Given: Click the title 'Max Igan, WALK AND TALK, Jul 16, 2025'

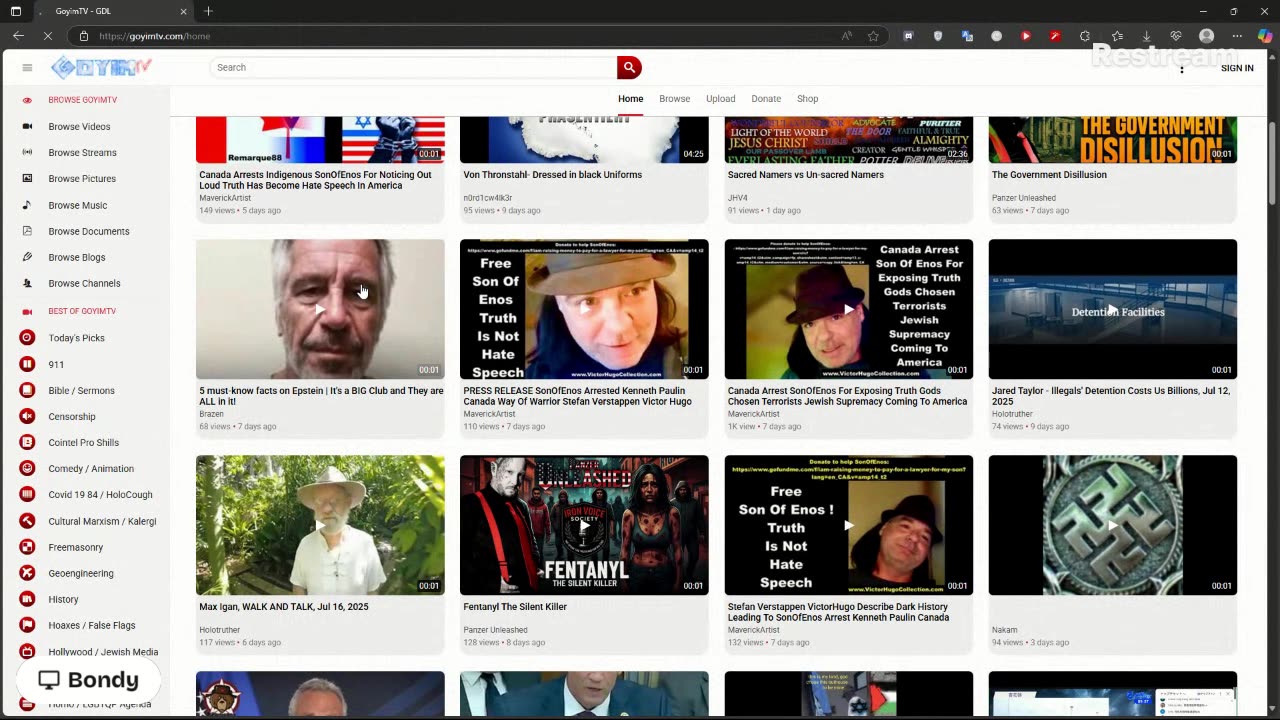Looking at the screenshot, I should (x=284, y=607).
